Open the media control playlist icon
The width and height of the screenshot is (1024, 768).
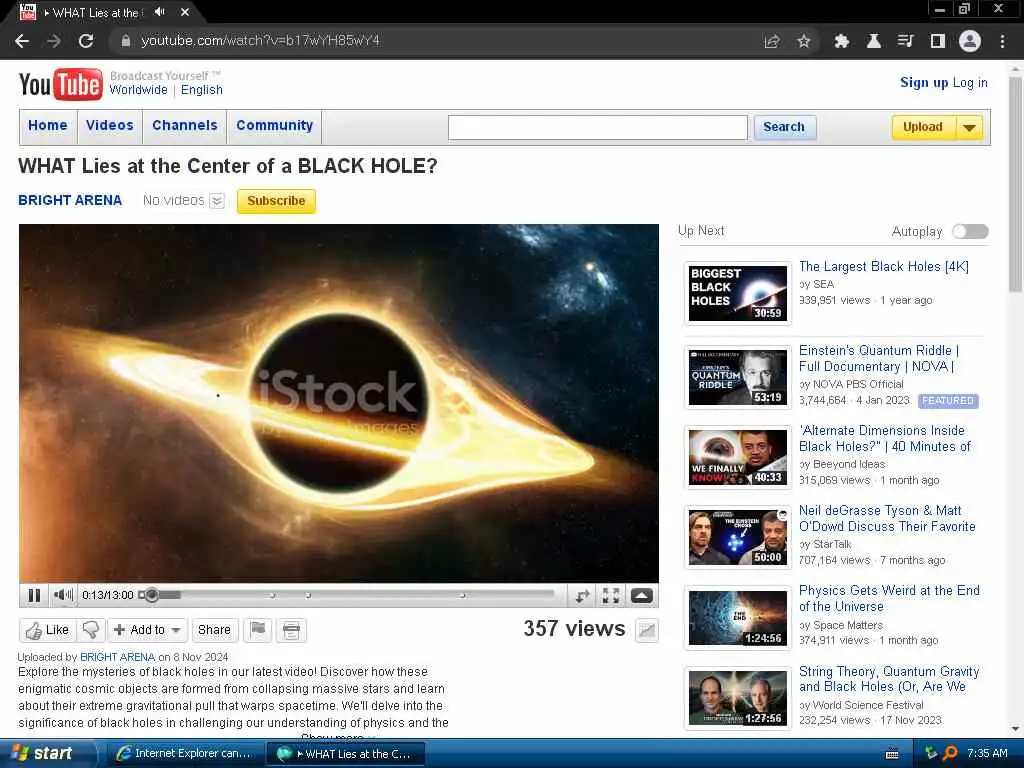(x=905, y=41)
